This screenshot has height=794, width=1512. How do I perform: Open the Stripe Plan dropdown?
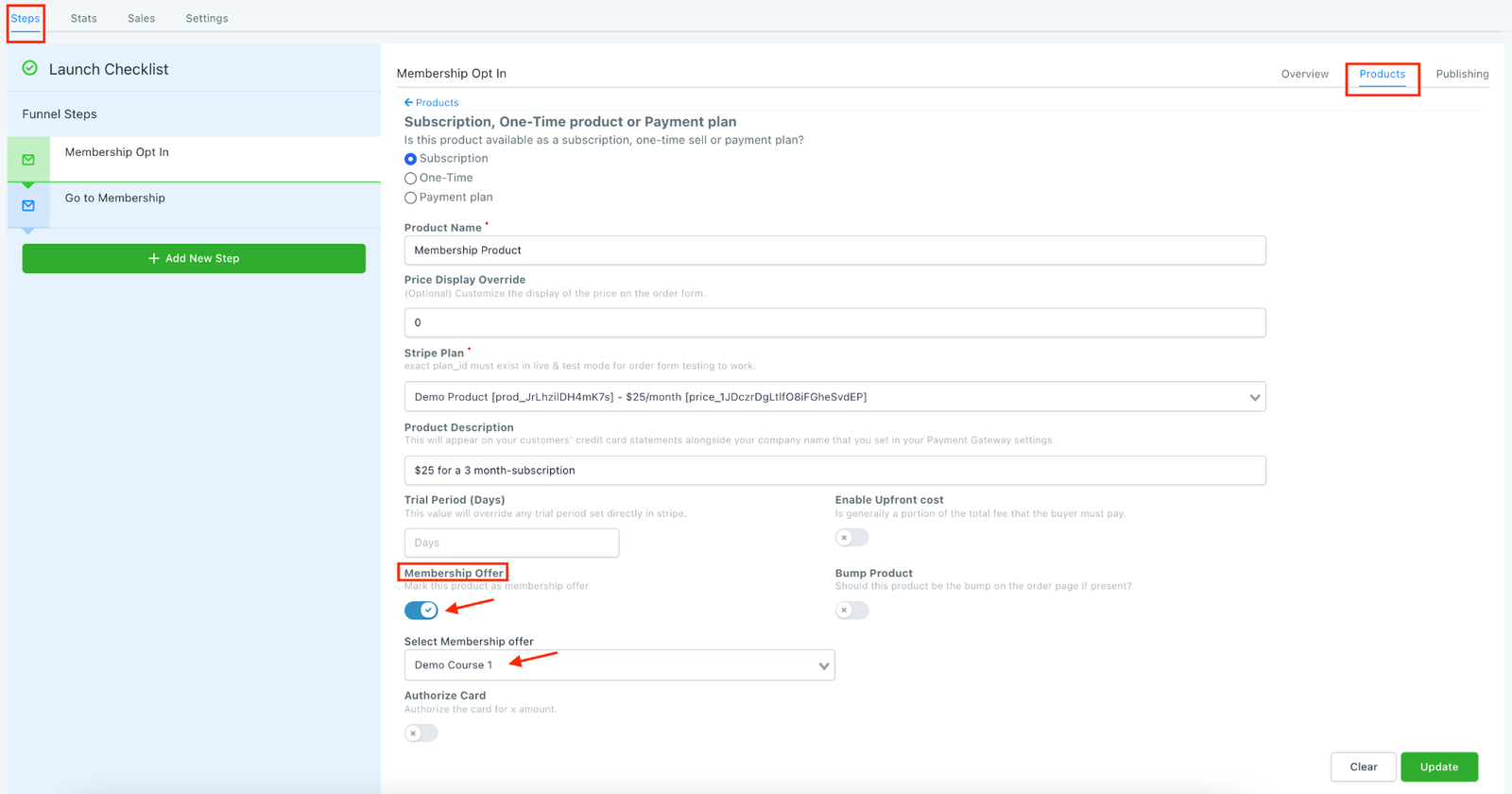[x=834, y=397]
